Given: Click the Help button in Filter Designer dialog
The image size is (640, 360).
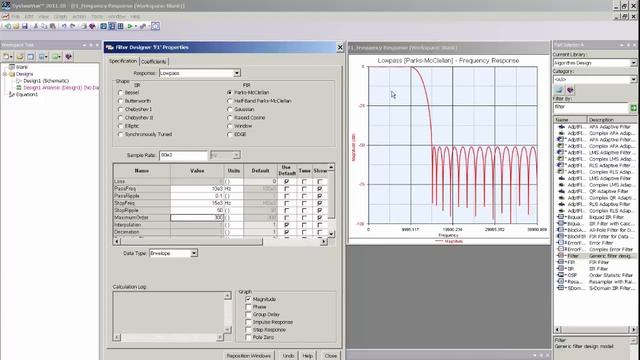Looking at the screenshot, I should click(x=307, y=356).
